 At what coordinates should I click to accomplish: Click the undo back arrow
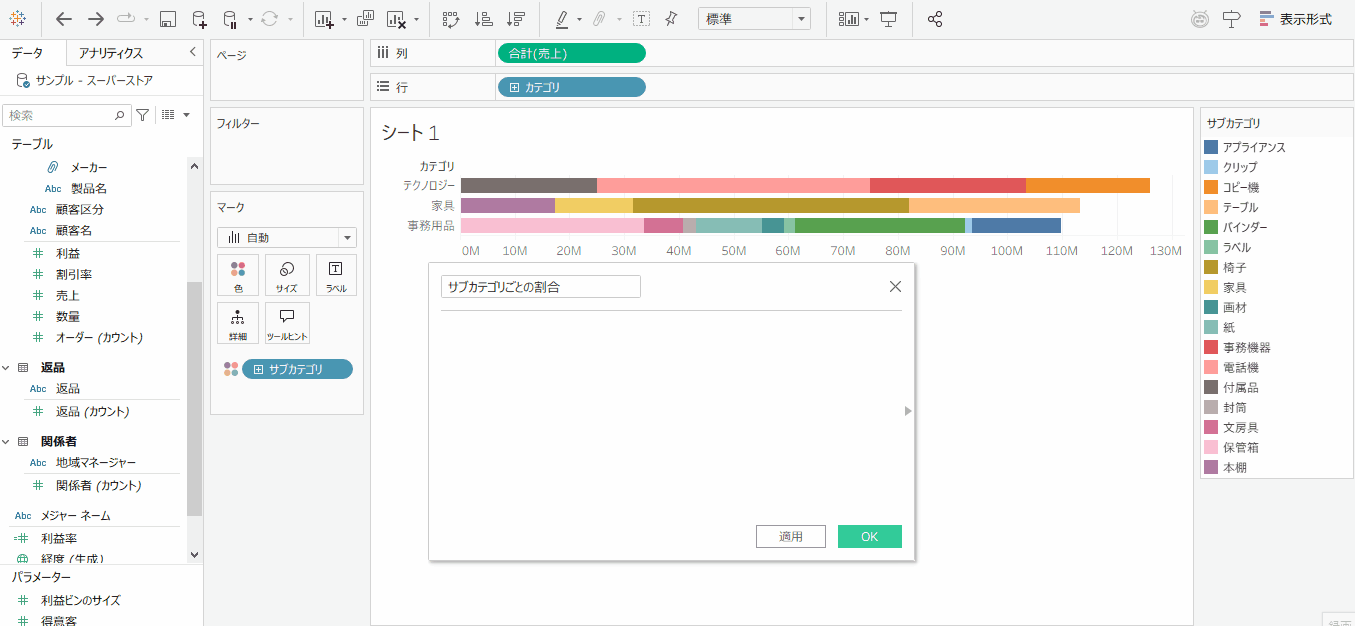coord(64,19)
